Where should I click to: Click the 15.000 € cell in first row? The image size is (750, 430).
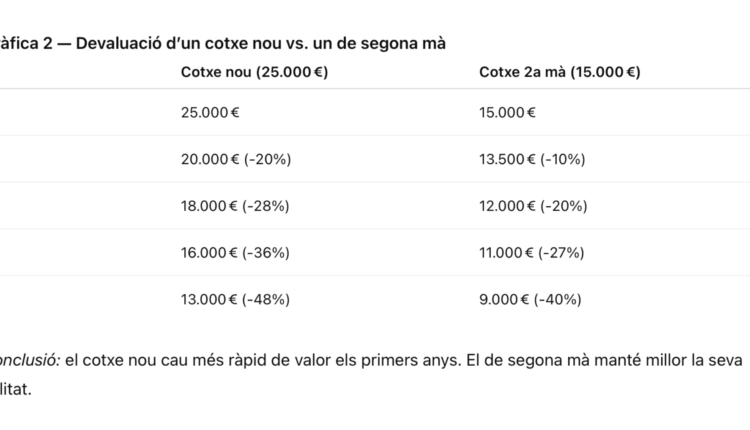[508, 112]
